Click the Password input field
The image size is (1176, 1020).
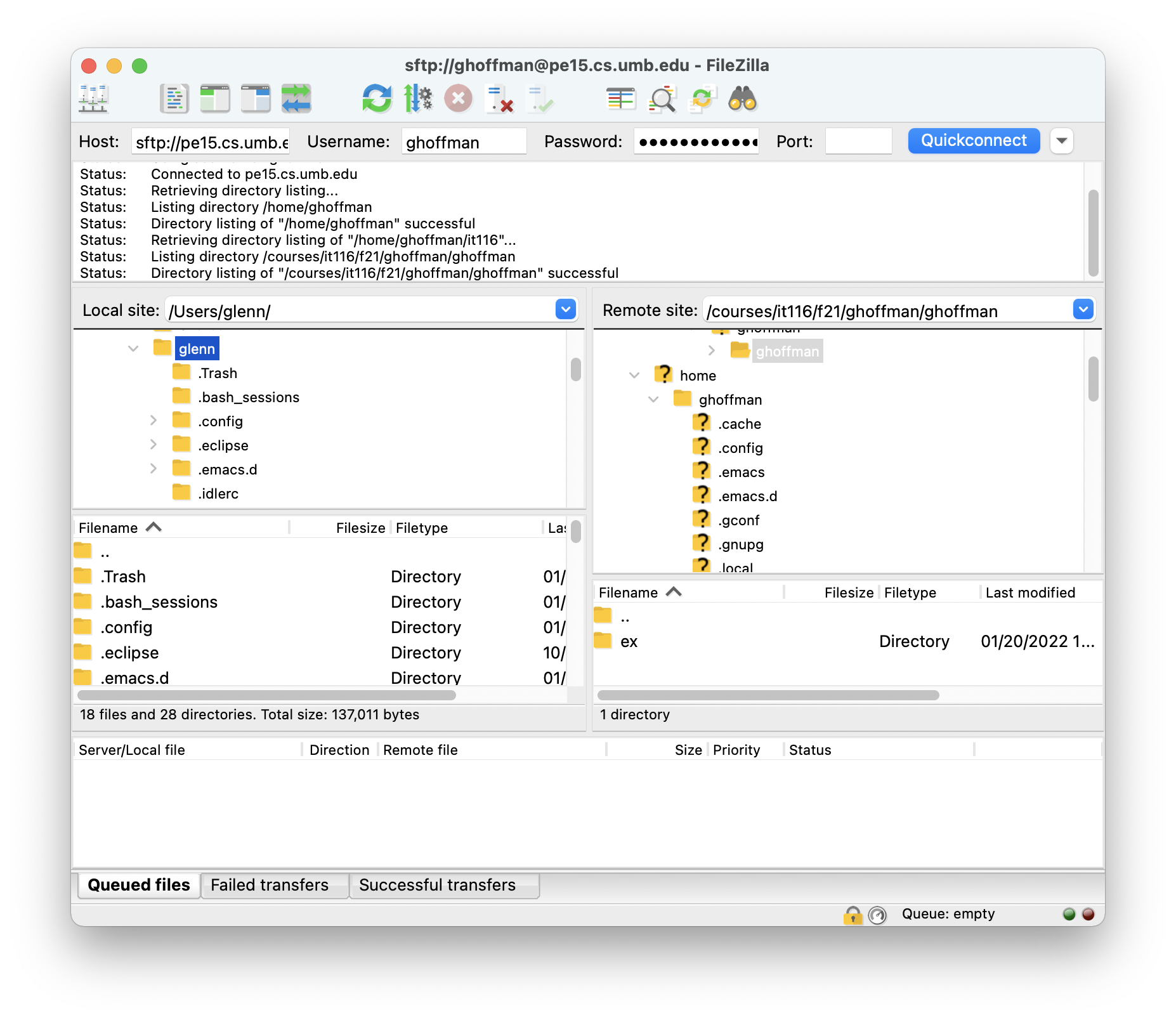(696, 141)
